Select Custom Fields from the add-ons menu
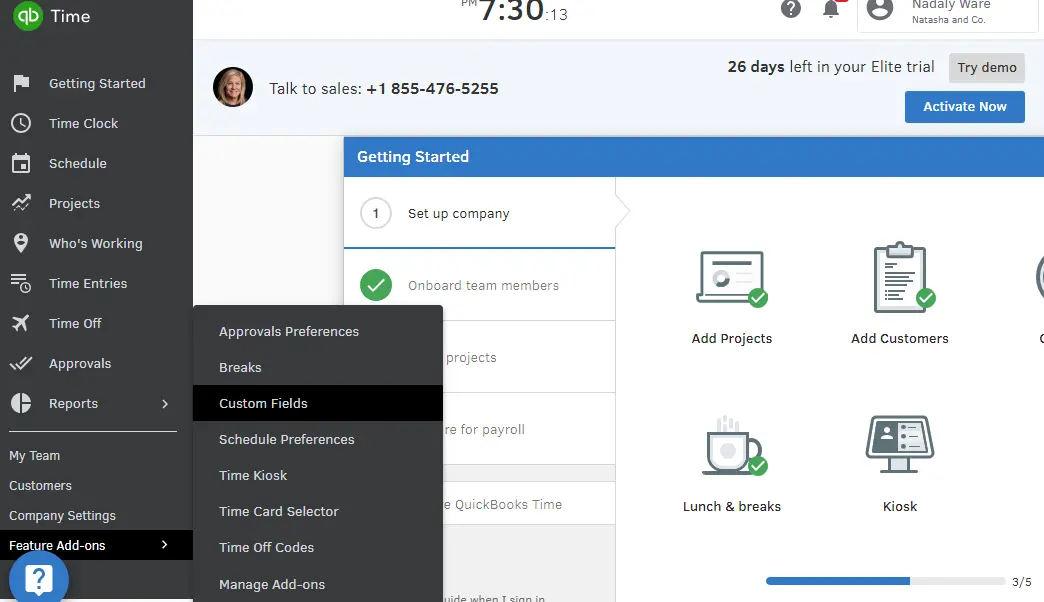The image size is (1044, 602). (261, 403)
